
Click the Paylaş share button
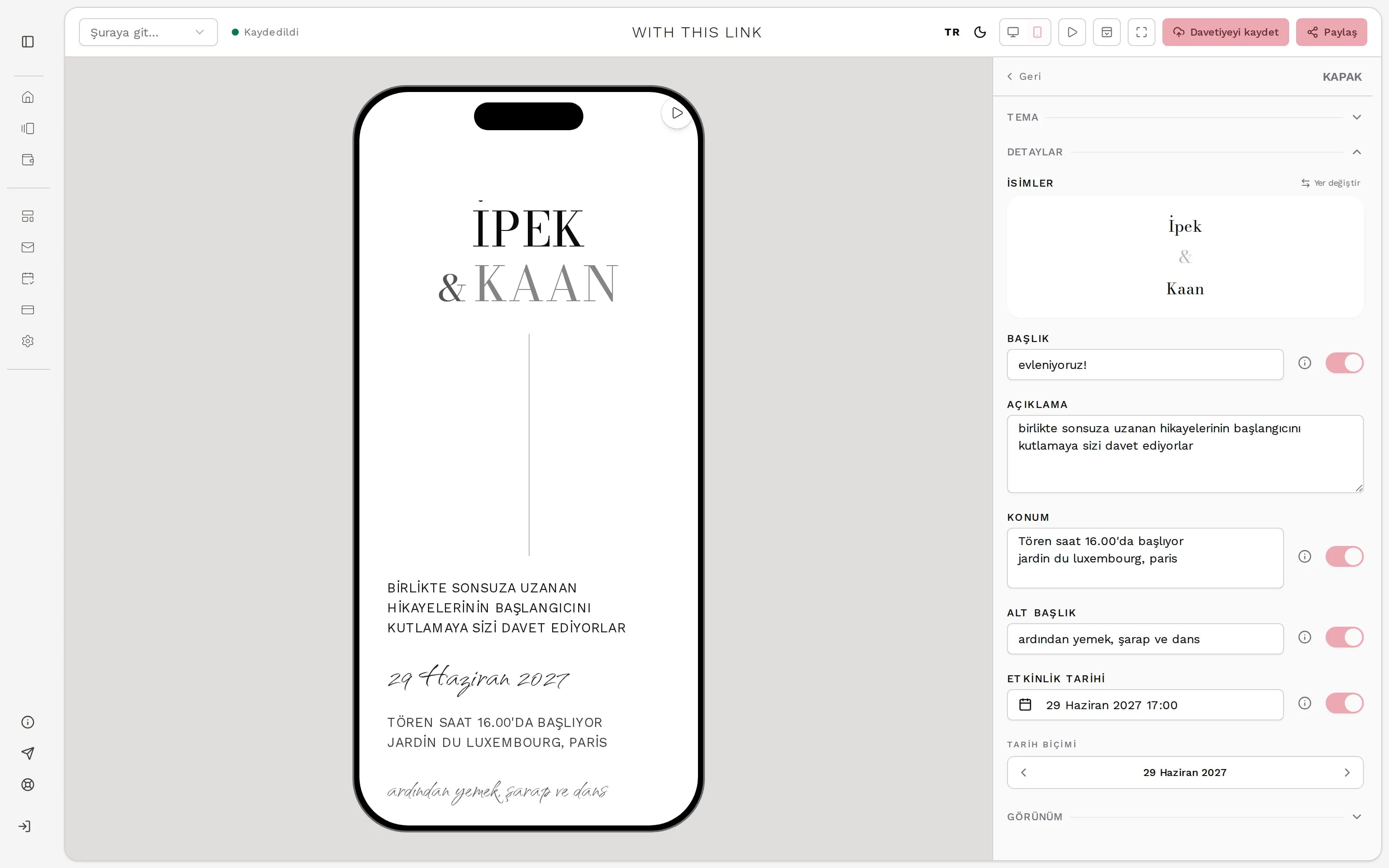coord(1331,32)
